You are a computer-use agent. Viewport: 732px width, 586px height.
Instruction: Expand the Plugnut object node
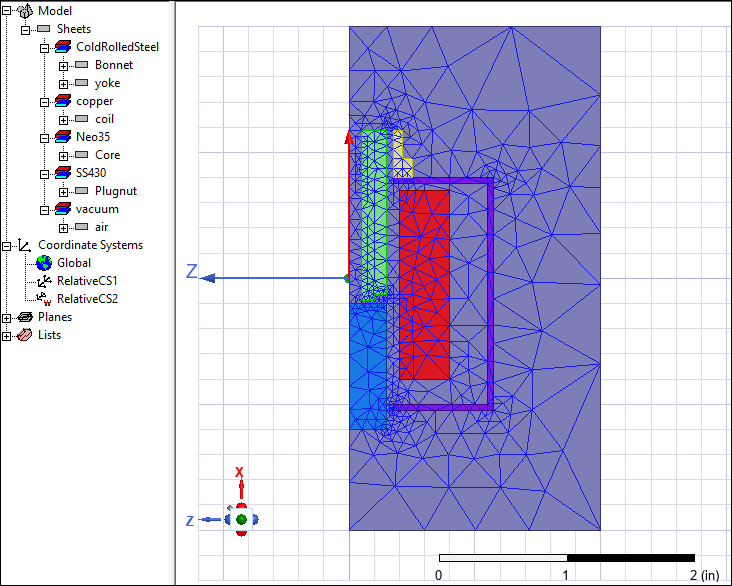click(63, 192)
